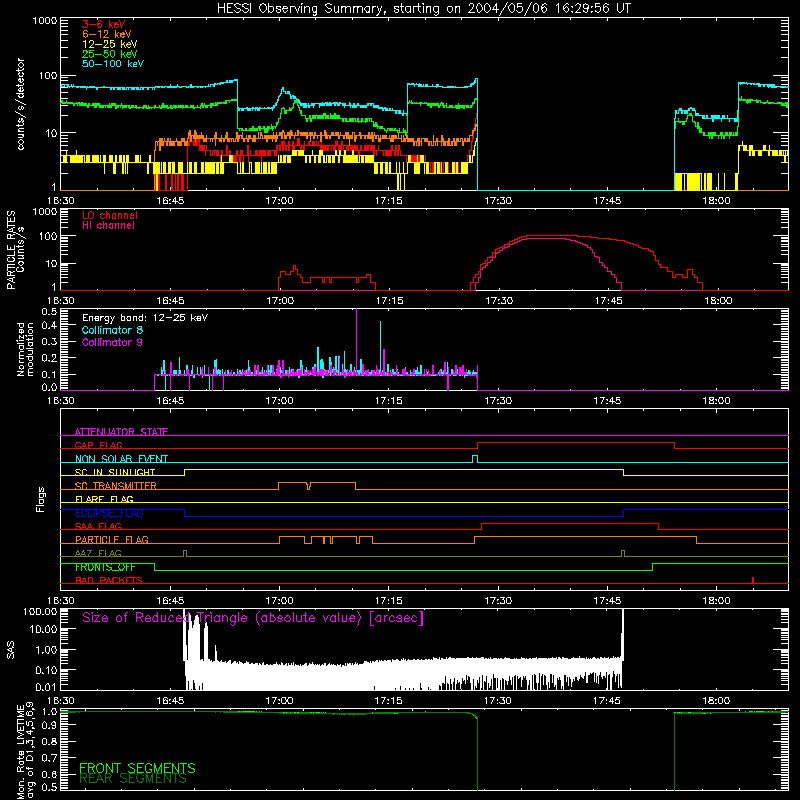Select the 25-50 keV legend label
The width and height of the screenshot is (800, 800).
[x=110, y=54]
